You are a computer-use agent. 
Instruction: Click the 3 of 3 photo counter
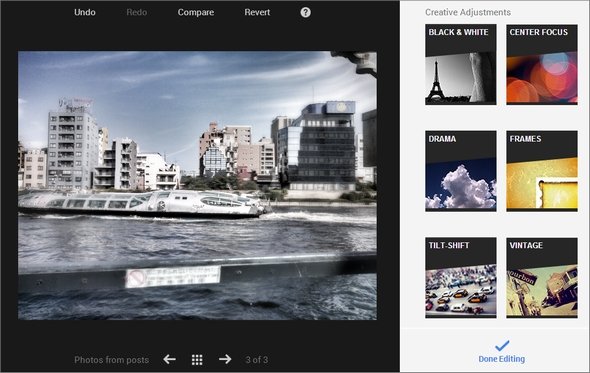pyautogui.click(x=257, y=360)
